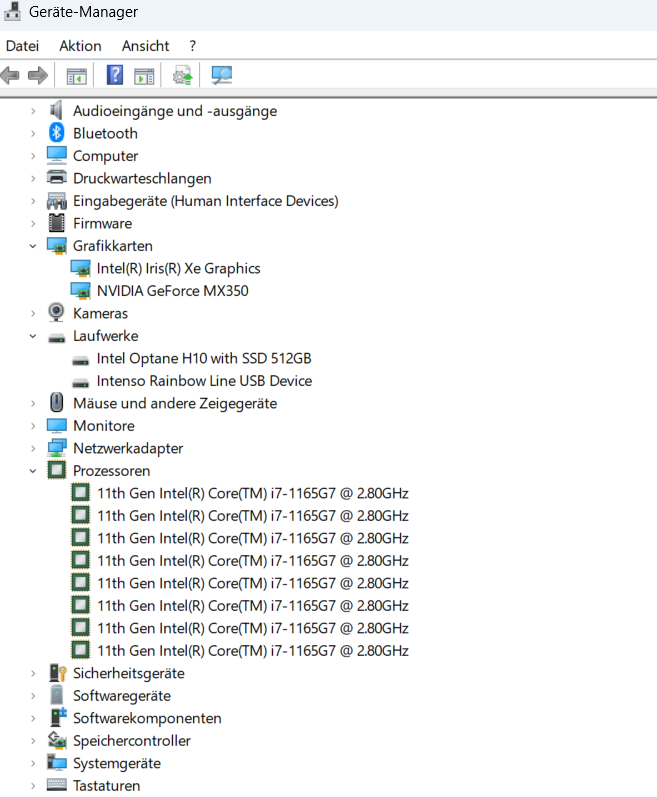657x797 pixels.
Task: Open the Ansicht menu
Action: pyautogui.click(x=145, y=46)
